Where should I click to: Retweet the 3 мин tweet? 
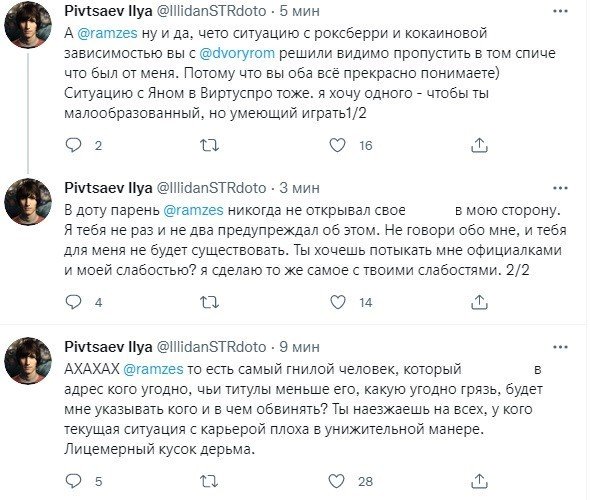pos(209,302)
